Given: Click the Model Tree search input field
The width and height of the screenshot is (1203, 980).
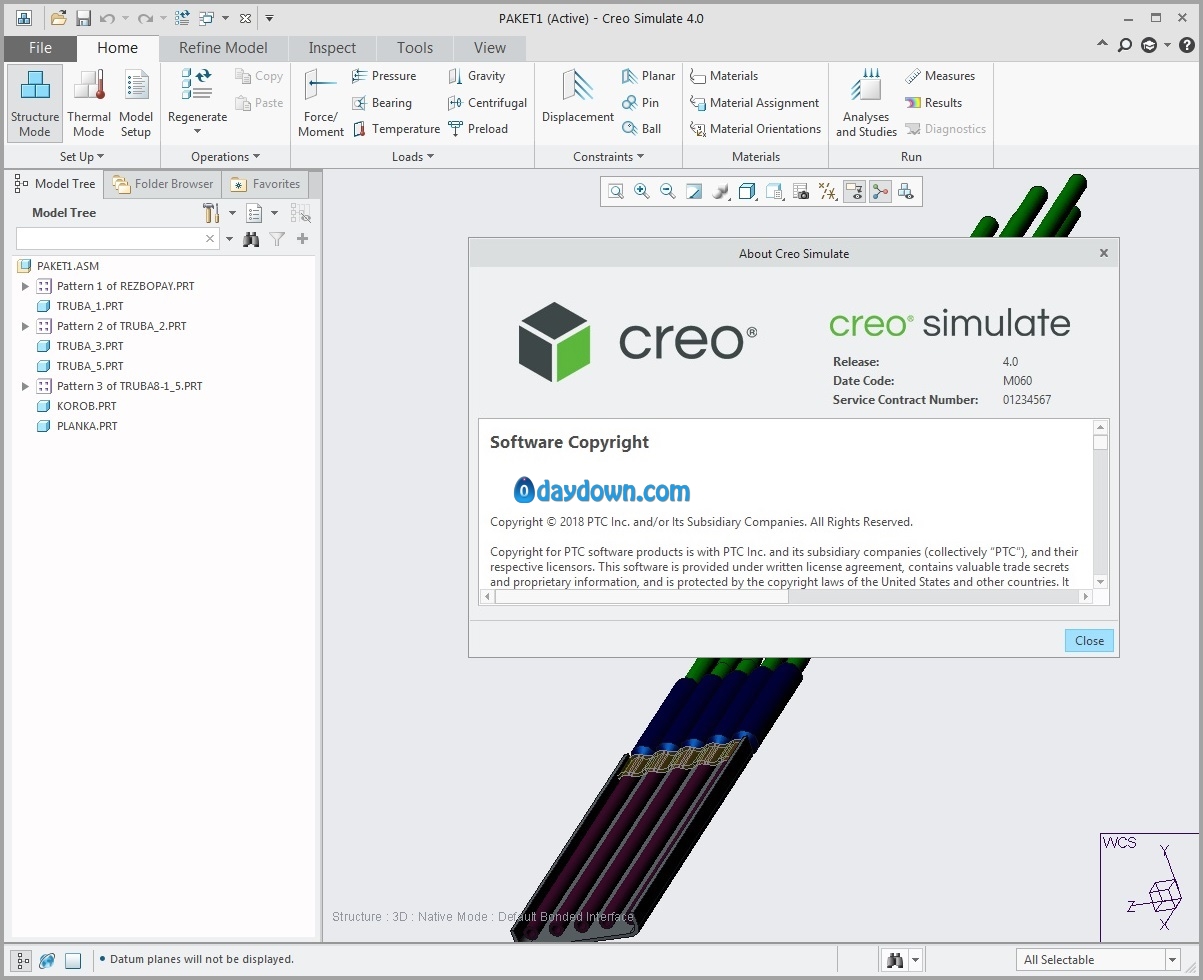Looking at the screenshot, I should (x=117, y=239).
